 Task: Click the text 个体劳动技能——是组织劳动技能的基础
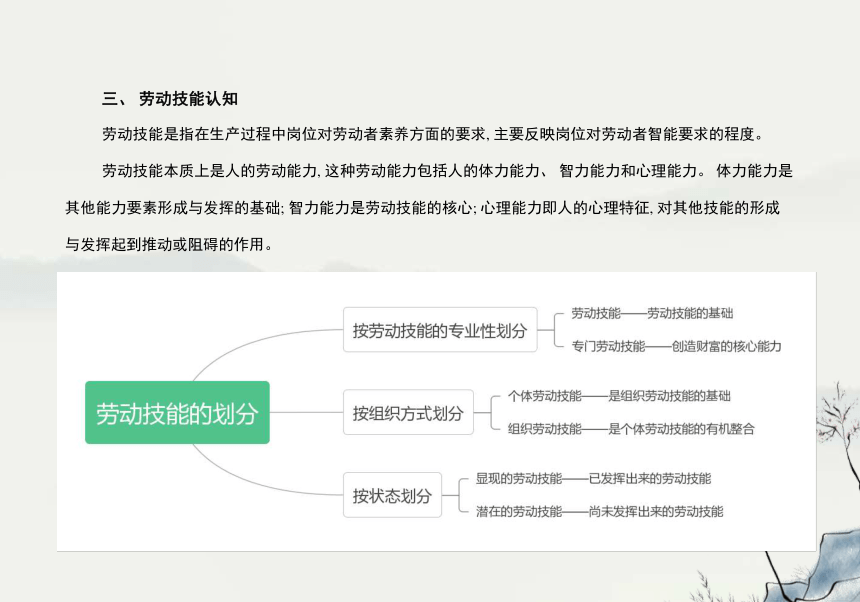619,396
